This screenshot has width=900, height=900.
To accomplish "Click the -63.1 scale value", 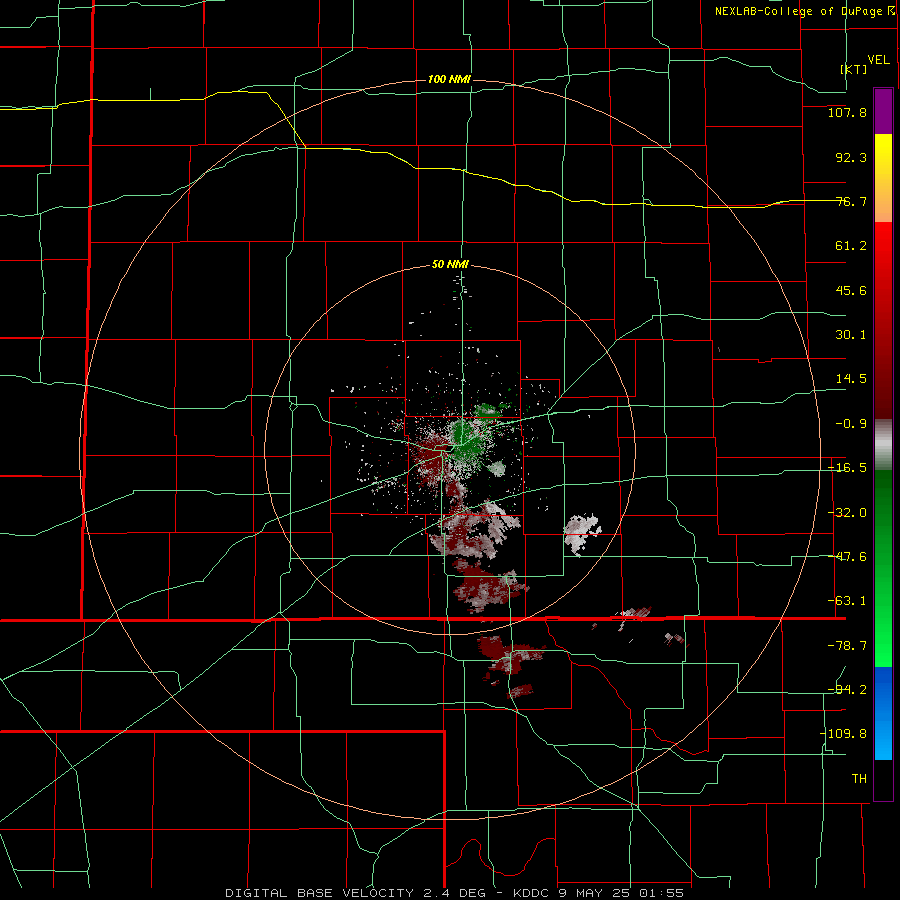I will pos(847,601).
